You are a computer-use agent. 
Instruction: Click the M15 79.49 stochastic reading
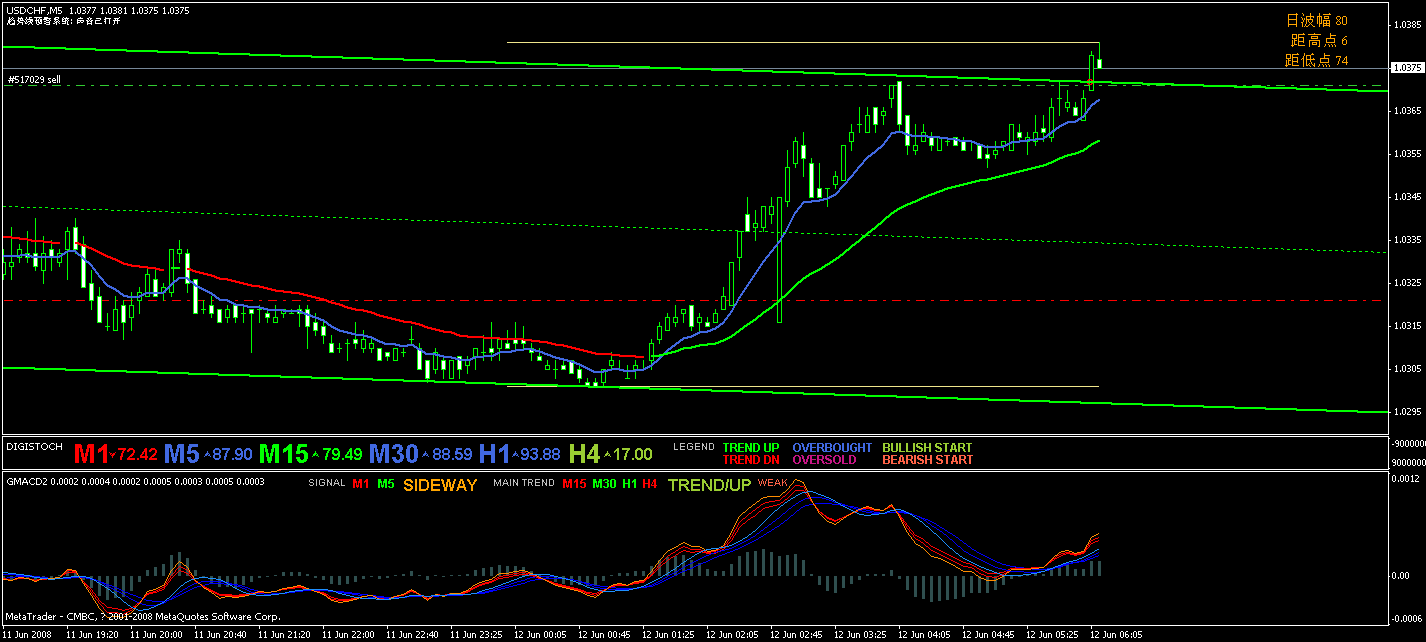coord(310,454)
